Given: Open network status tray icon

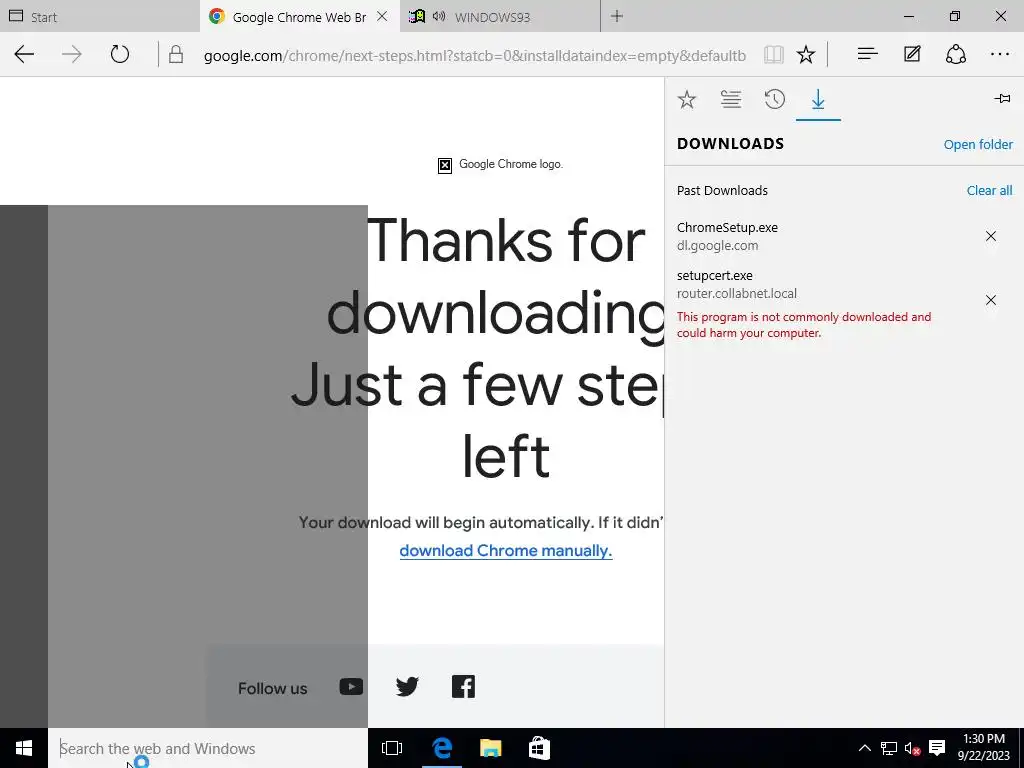Looking at the screenshot, I should pos(888,748).
